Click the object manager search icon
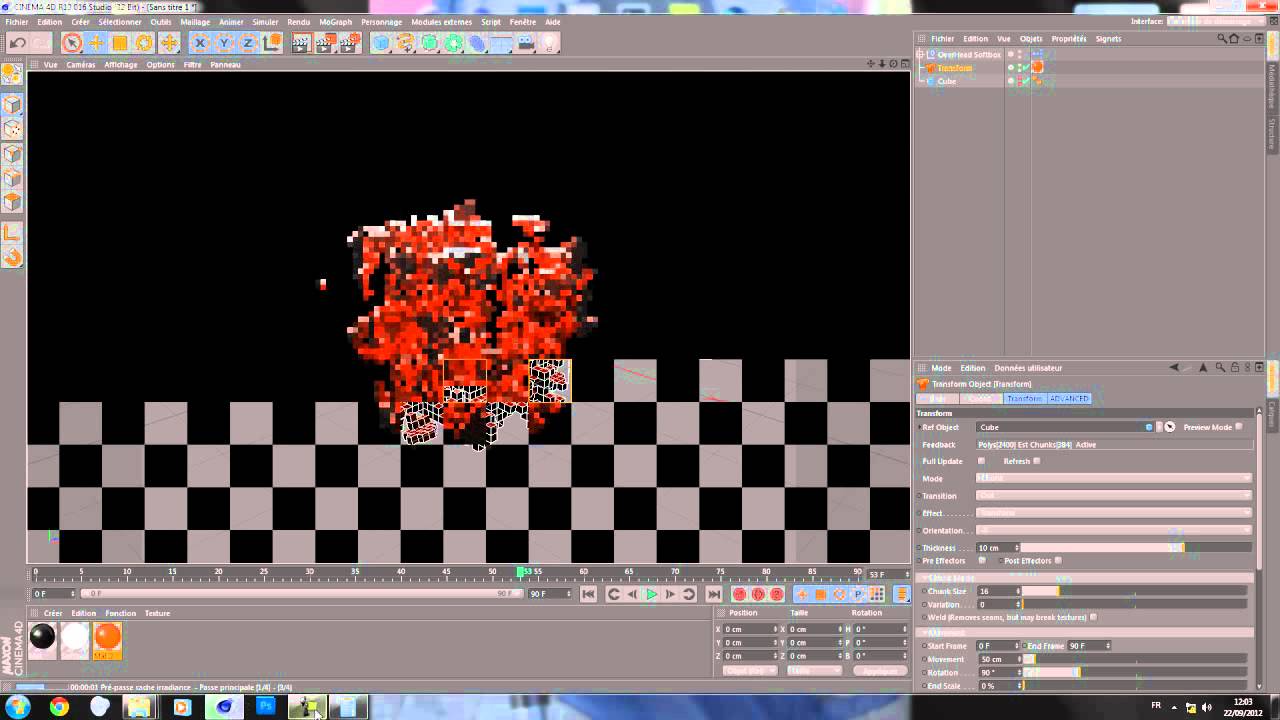 (x=1222, y=39)
